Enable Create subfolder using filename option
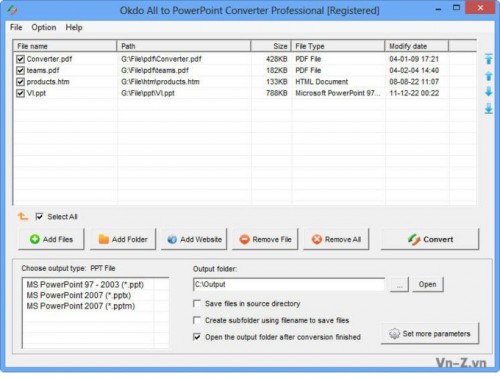Image resolution: width=500 pixels, height=379 pixels. coord(197,320)
